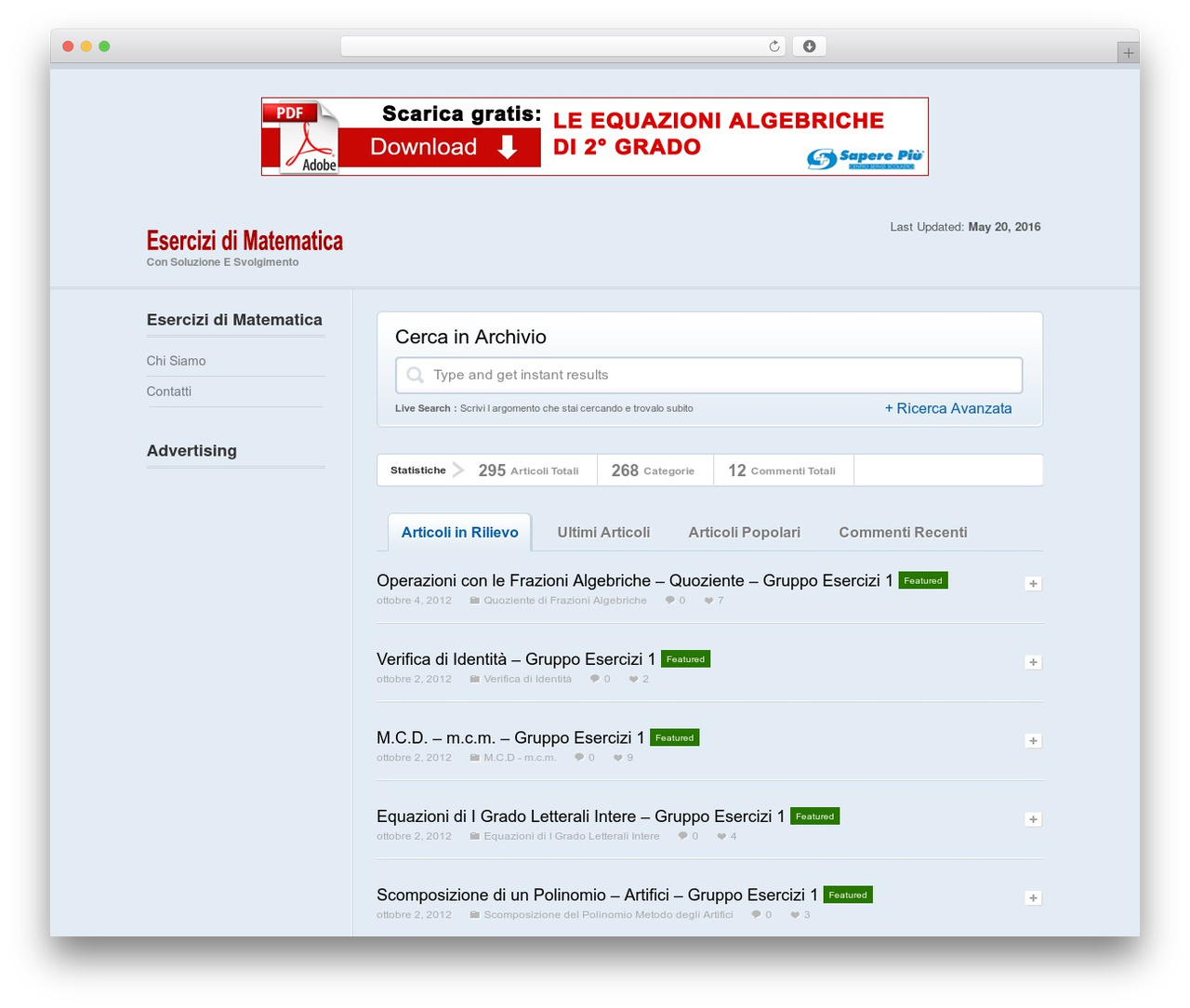Image resolution: width=1190 pixels, height=1008 pixels.
Task: Click the folder icon beside Quoziente di Frazioni Algebriche
Action: [x=474, y=601]
